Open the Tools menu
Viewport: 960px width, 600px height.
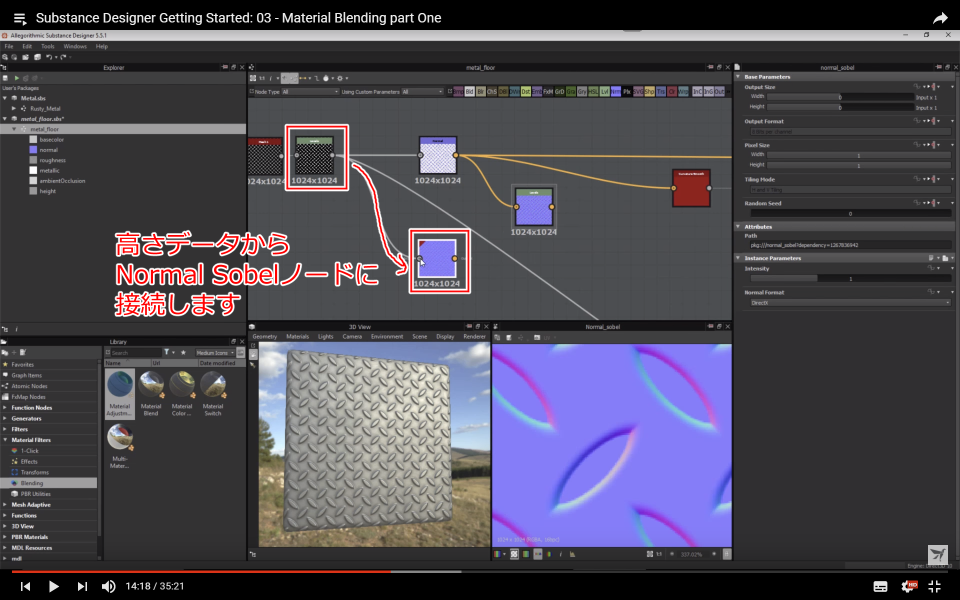tap(47, 47)
